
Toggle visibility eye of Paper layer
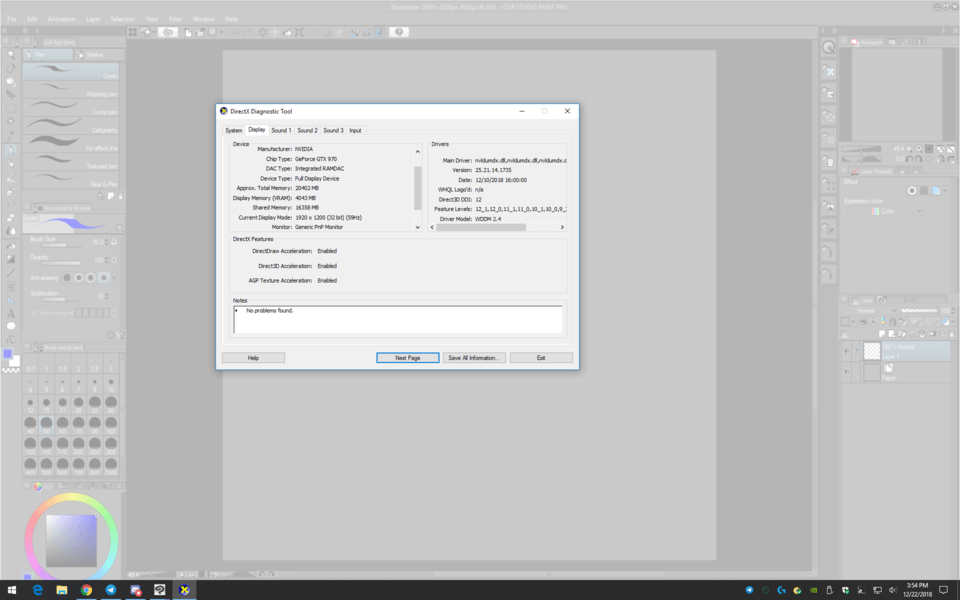point(846,371)
